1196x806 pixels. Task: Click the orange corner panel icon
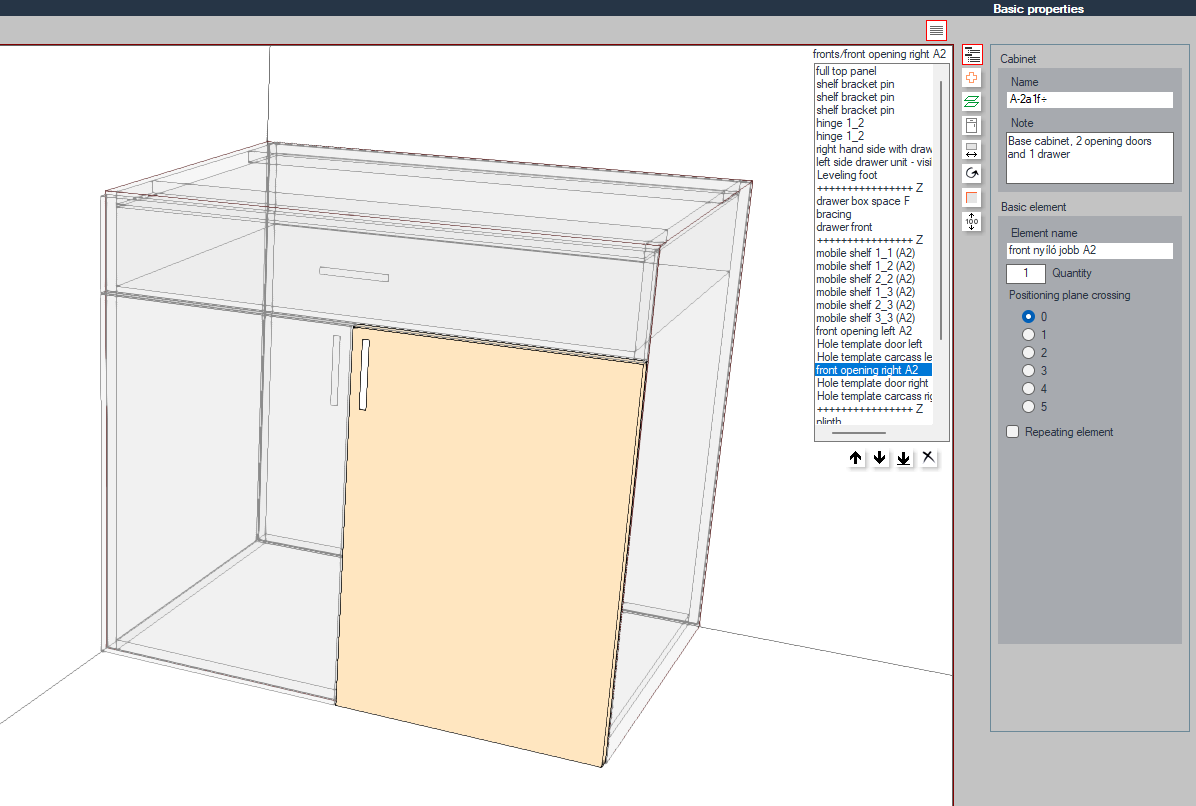[x=972, y=197]
